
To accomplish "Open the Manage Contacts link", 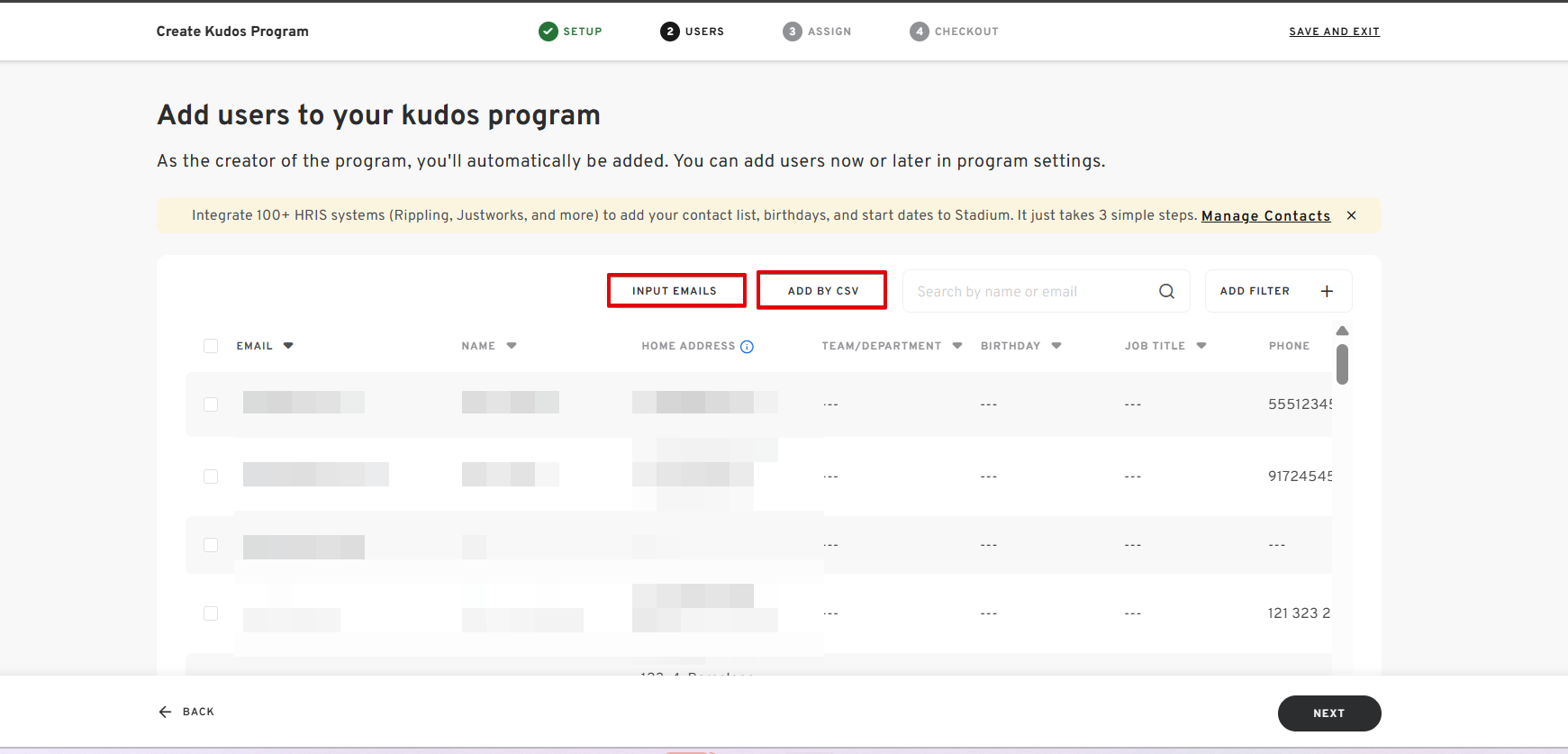I will coord(1265,216).
